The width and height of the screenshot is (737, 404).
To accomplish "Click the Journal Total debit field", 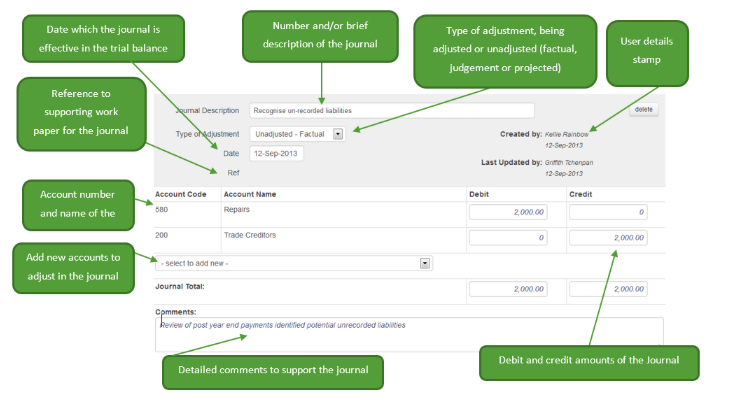I will (508, 288).
